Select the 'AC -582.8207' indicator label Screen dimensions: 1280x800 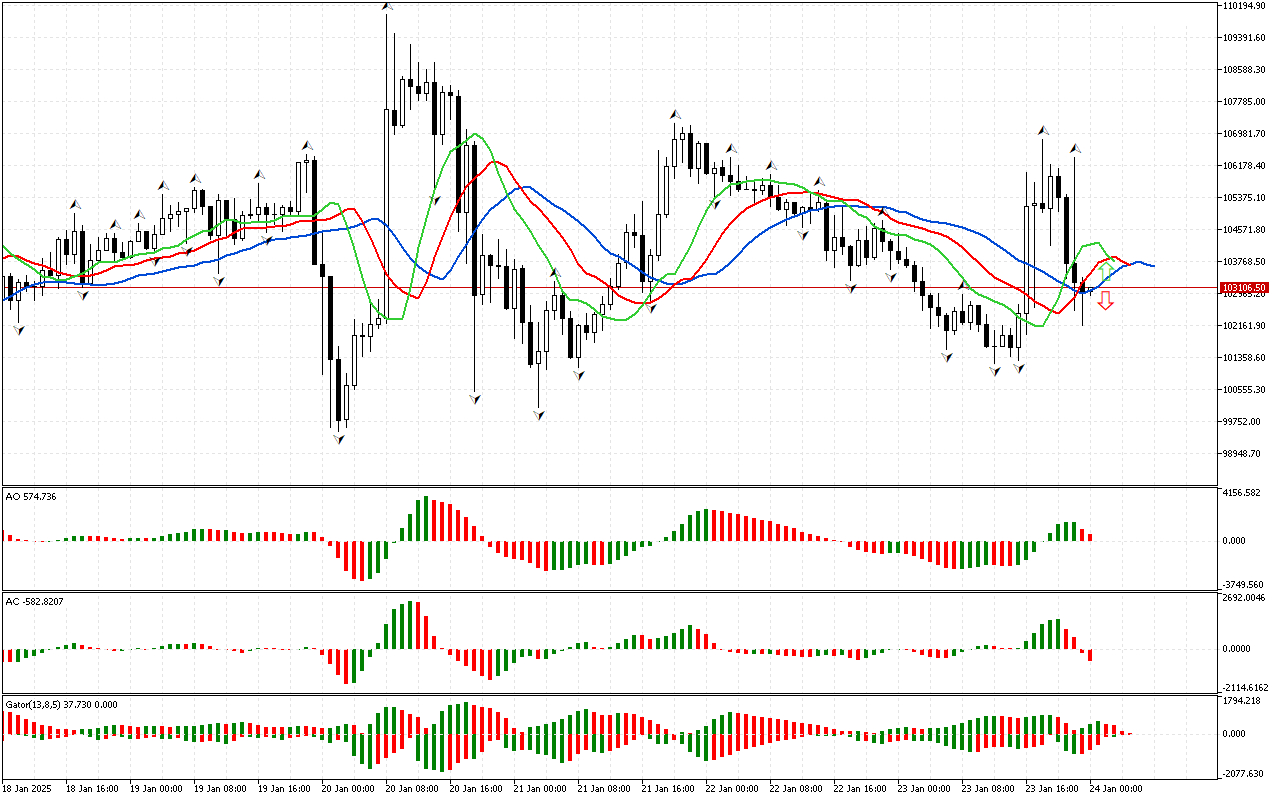(35, 602)
